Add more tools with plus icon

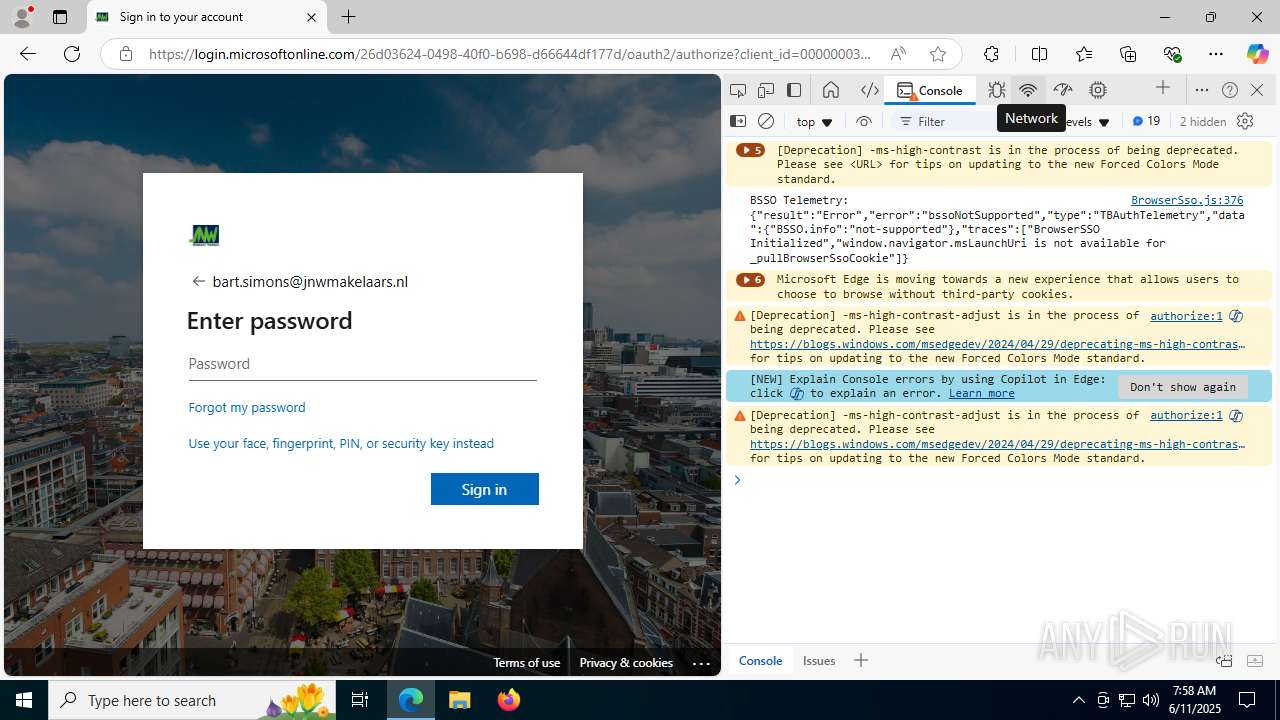click(x=1162, y=89)
